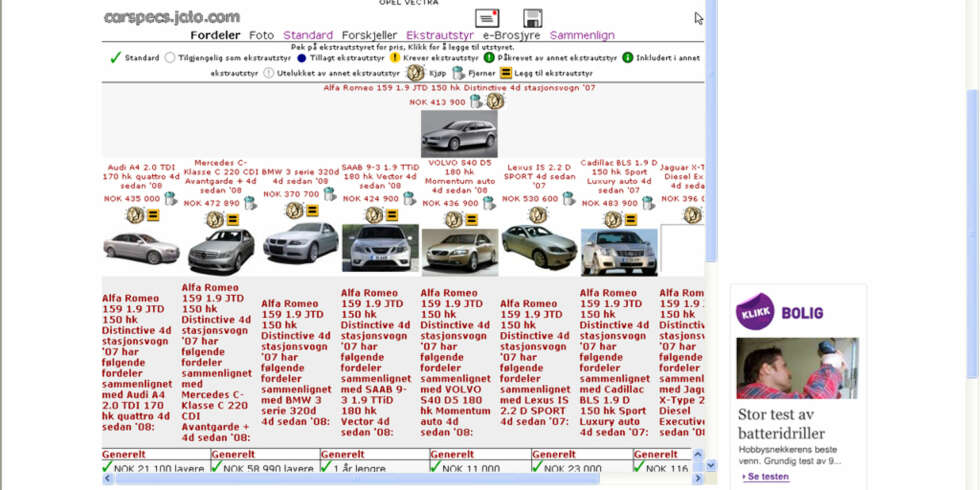Viewport: 980px width, 490px height.
Task: Click the floppy disk save icon
Action: click(x=532, y=18)
